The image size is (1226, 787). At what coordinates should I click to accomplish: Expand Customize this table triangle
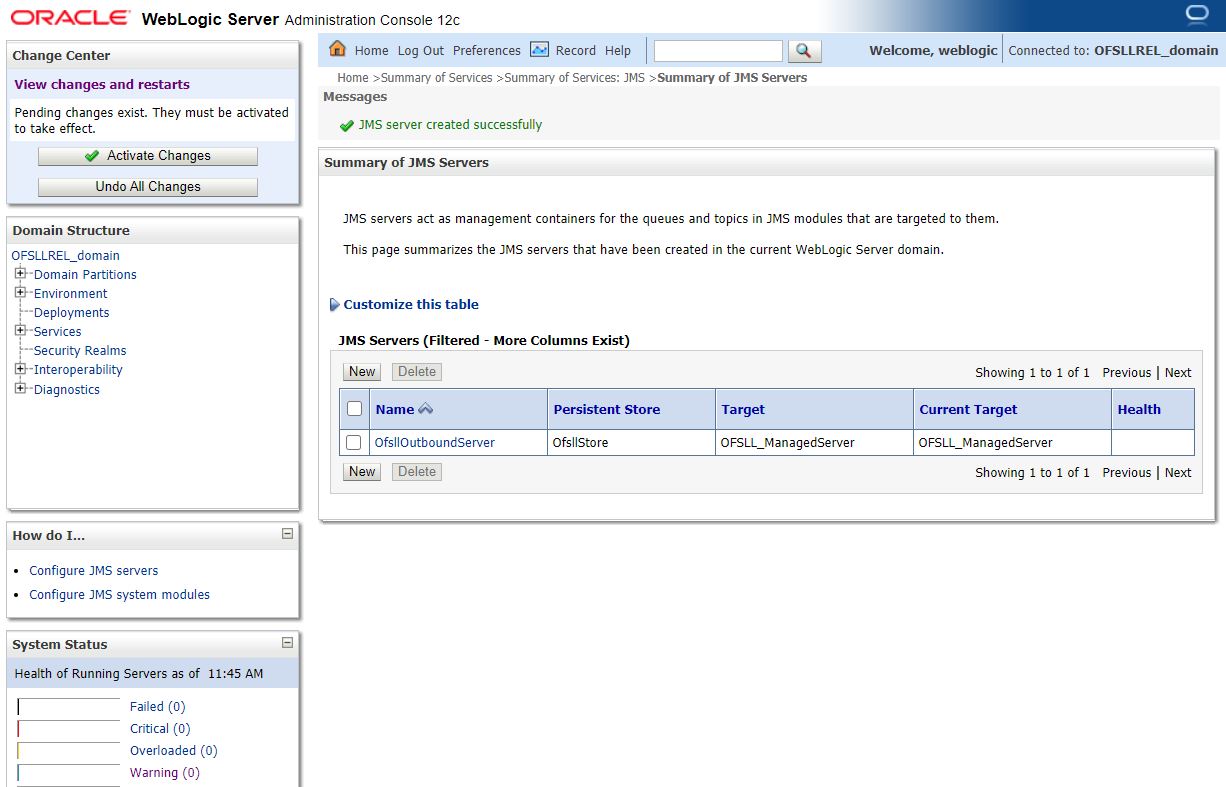335,305
